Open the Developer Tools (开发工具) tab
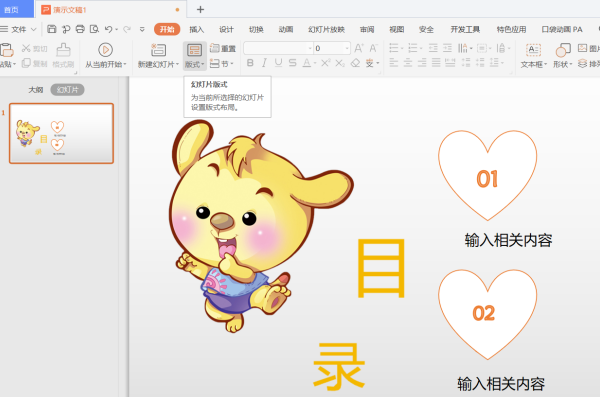This screenshot has height=397, width=600. pyautogui.click(x=465, y=29)
